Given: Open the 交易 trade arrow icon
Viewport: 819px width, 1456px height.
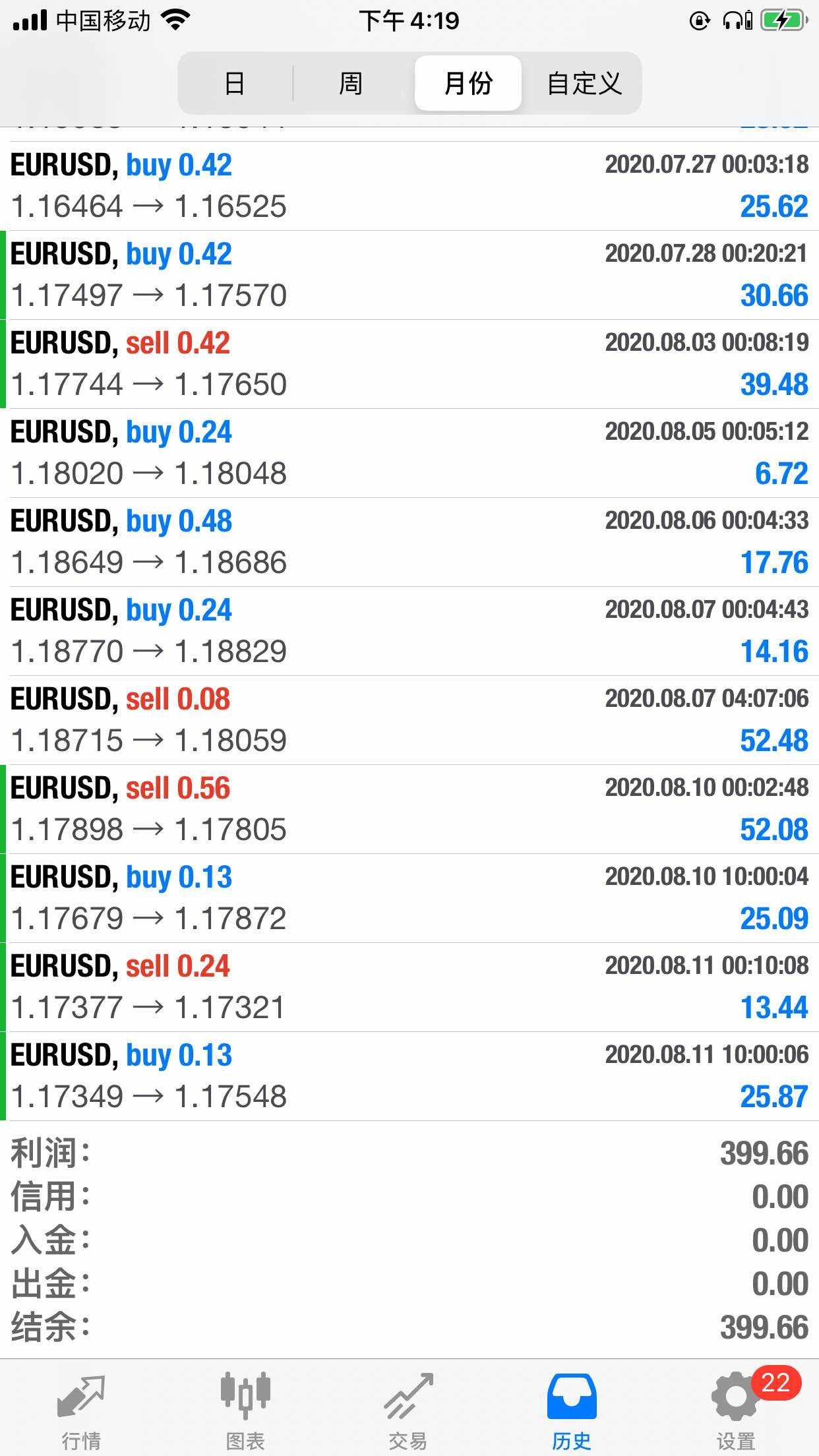Looking at the screenshot, I should coord(408,1397).
